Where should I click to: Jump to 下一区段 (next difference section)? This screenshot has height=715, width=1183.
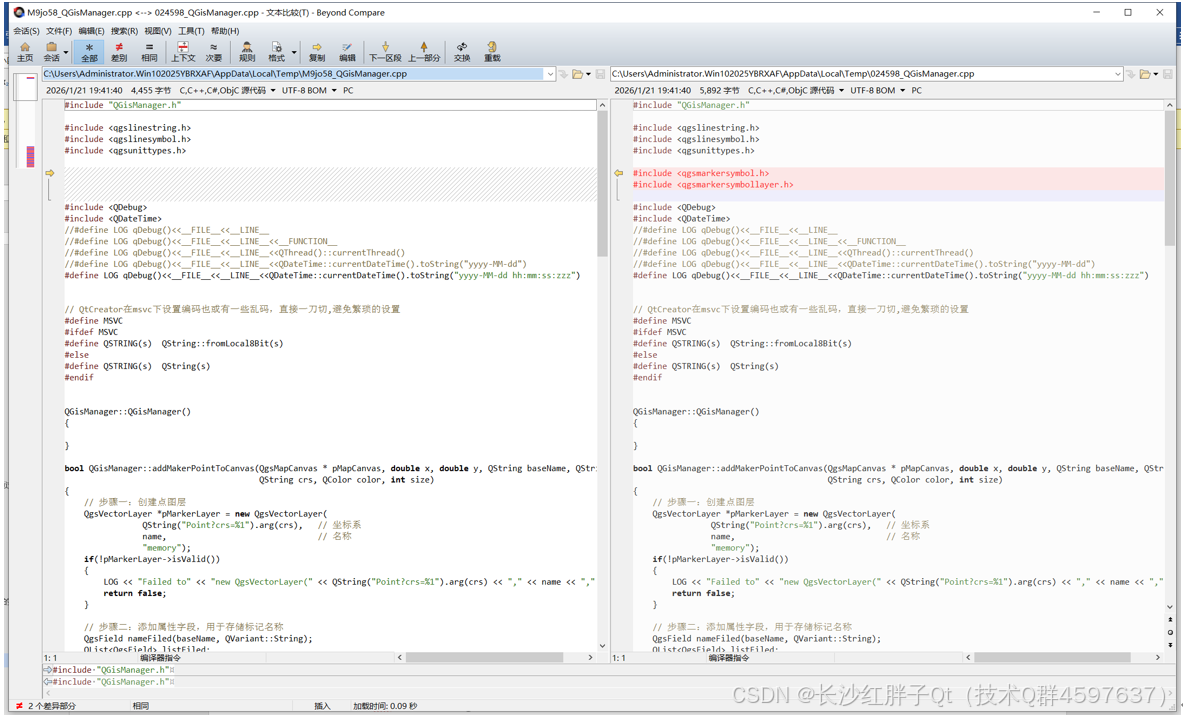pyautogui.click(x=385, y=51)
